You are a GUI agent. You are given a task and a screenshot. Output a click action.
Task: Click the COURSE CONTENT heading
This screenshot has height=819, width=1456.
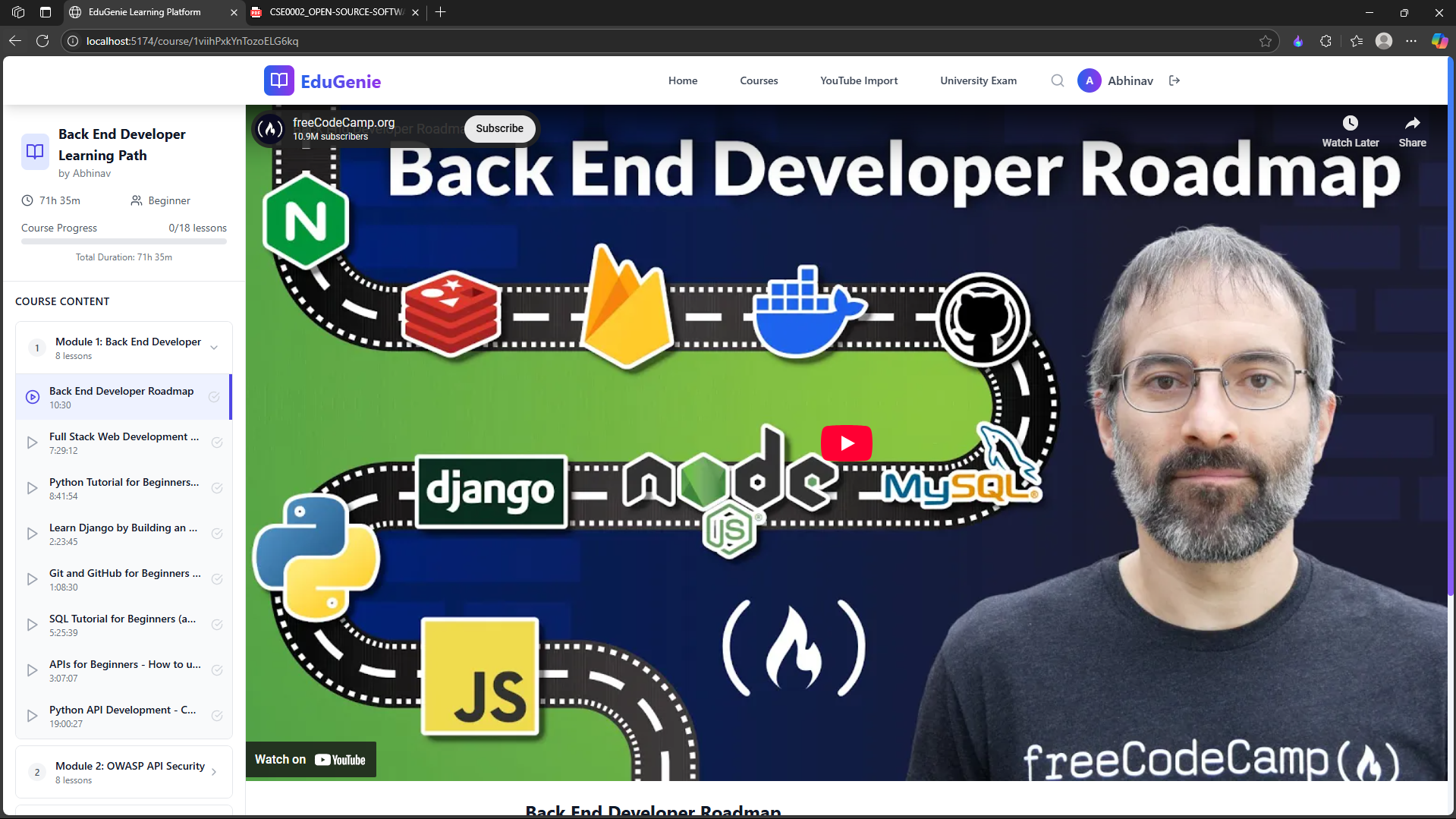(x=62, y=301)
